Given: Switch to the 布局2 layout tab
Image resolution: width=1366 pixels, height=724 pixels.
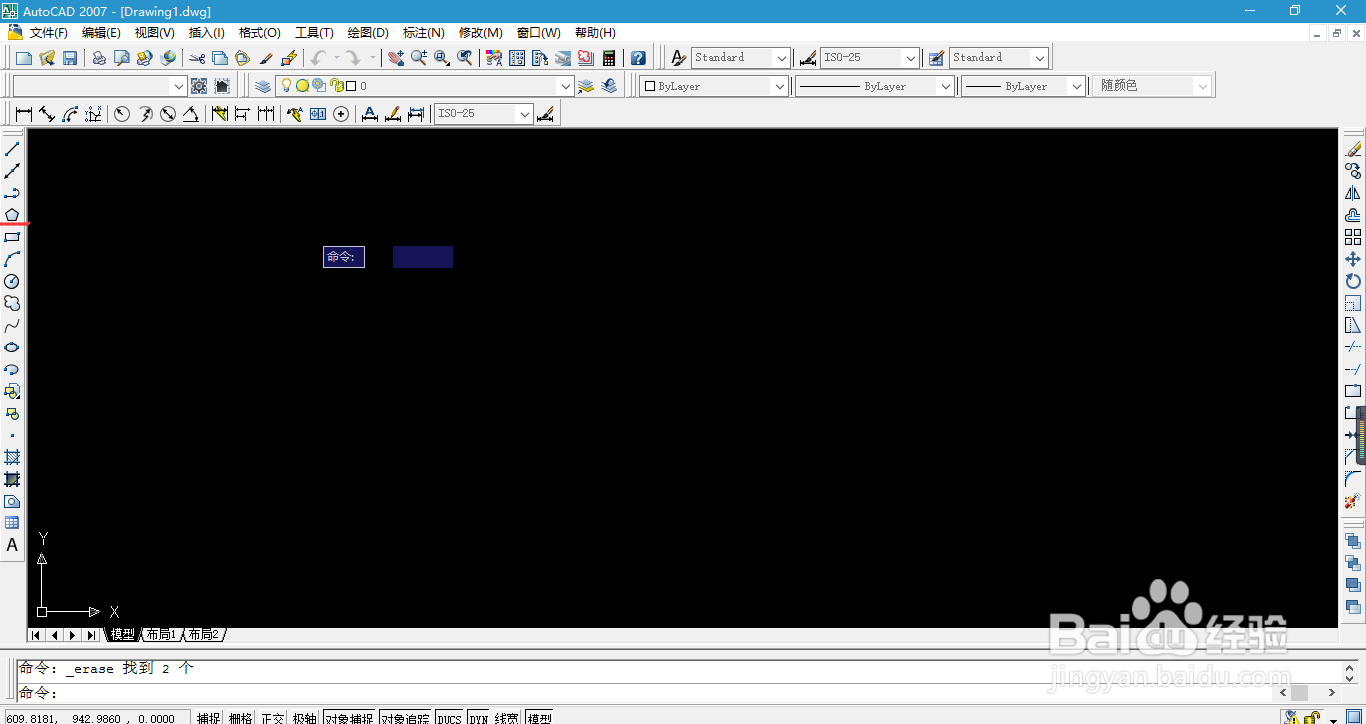Looking at the screenshot, I should [203, 635].
